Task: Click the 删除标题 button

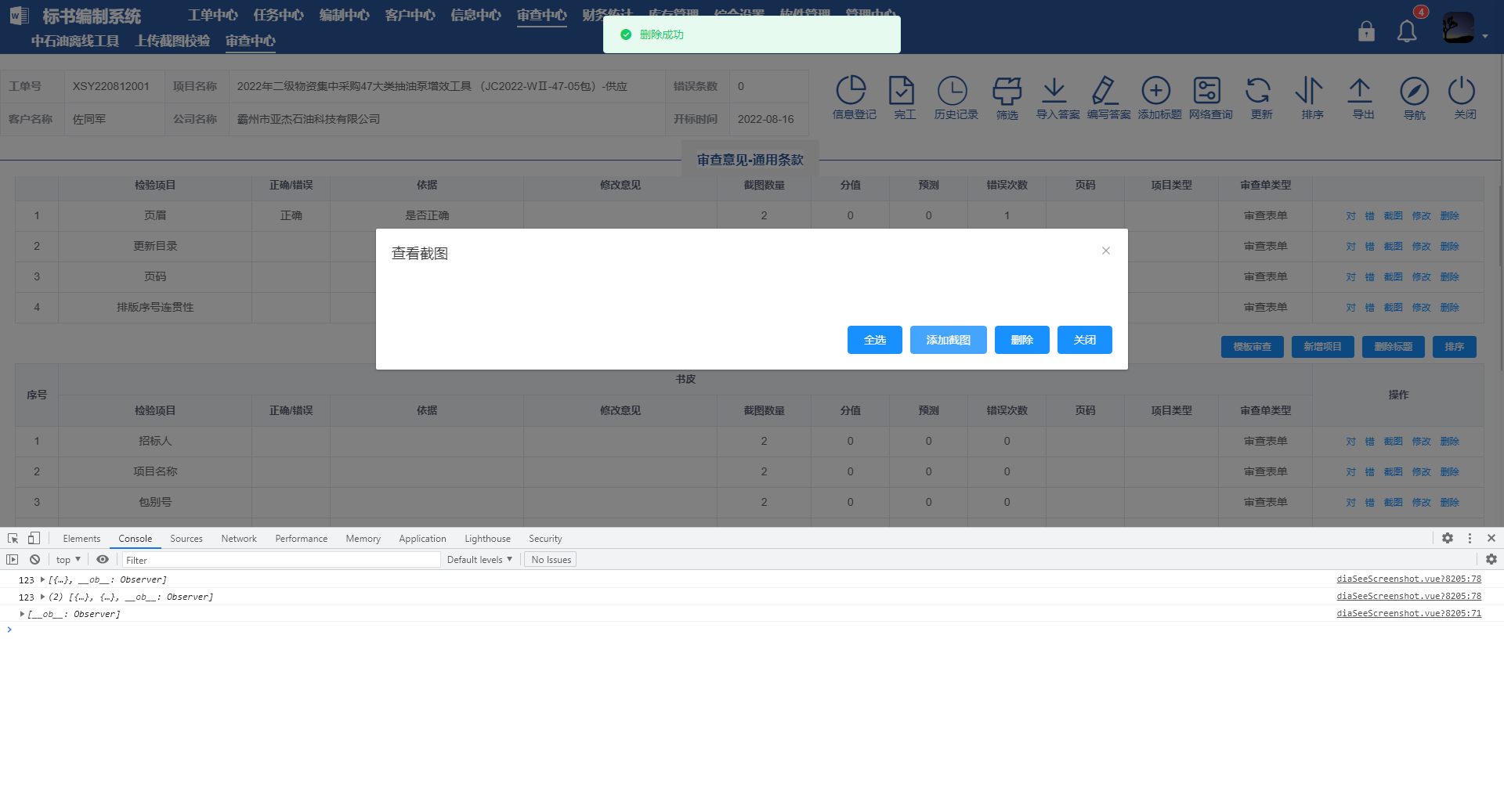Action: click(1394, 347)
